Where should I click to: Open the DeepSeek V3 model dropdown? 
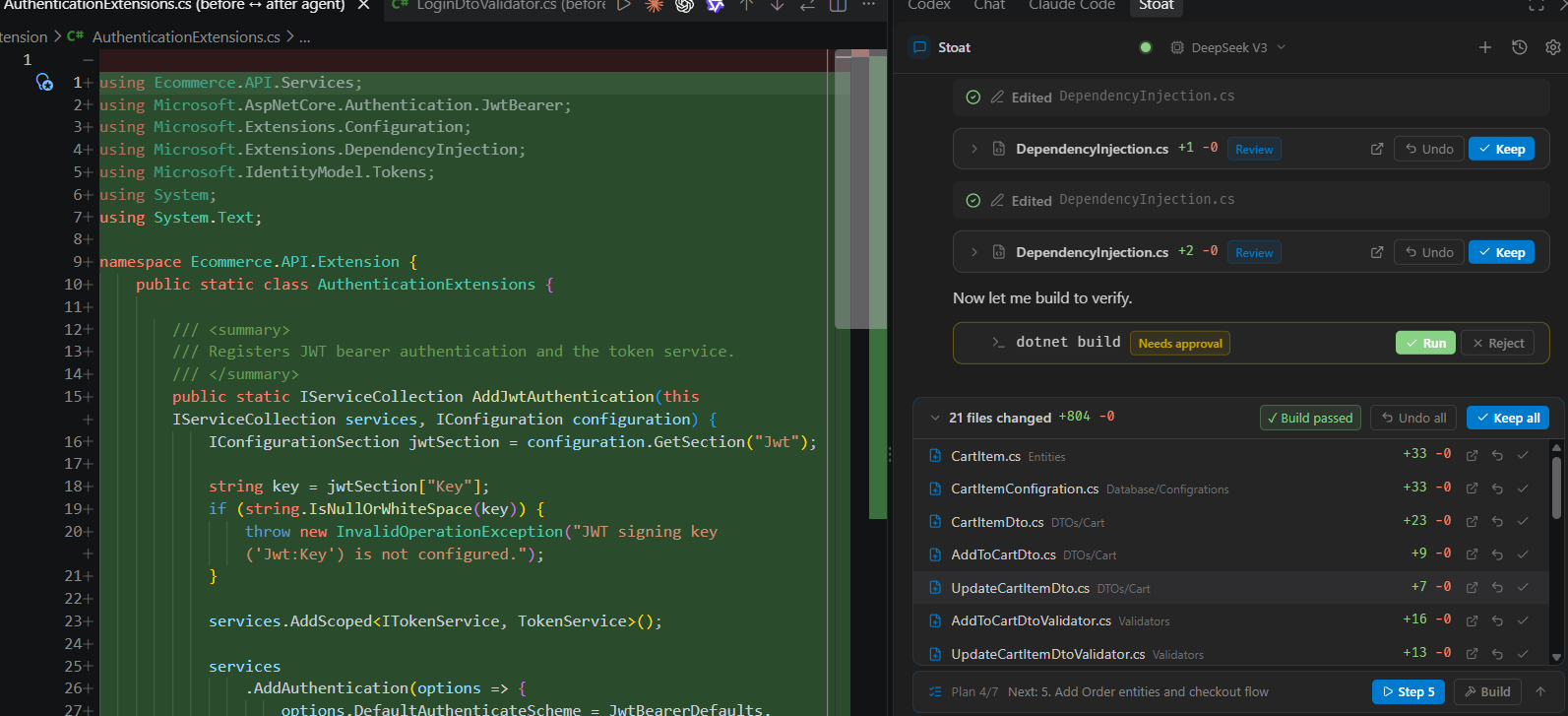(x=1228, y=47)
